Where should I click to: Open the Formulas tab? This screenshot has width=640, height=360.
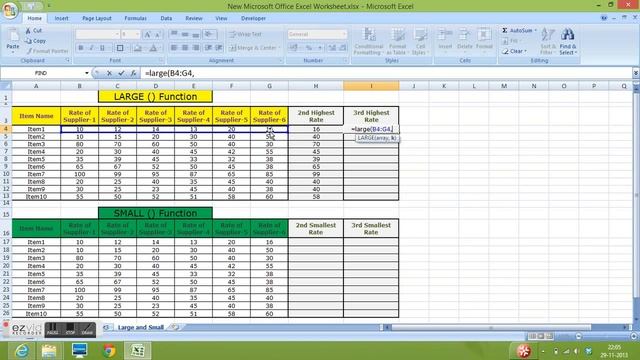[x=136, y=18]
